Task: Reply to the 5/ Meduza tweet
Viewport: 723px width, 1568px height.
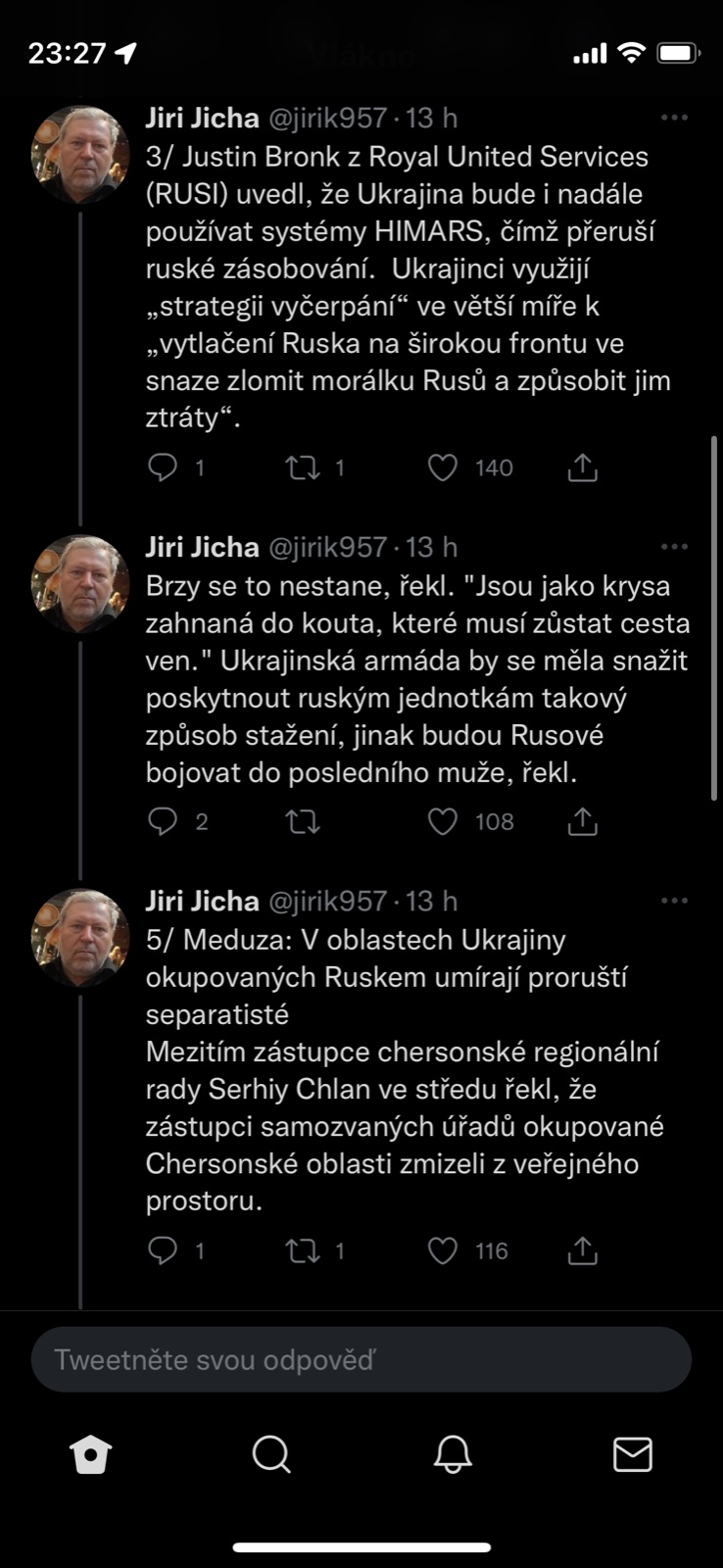Action: pos(162,1250)
